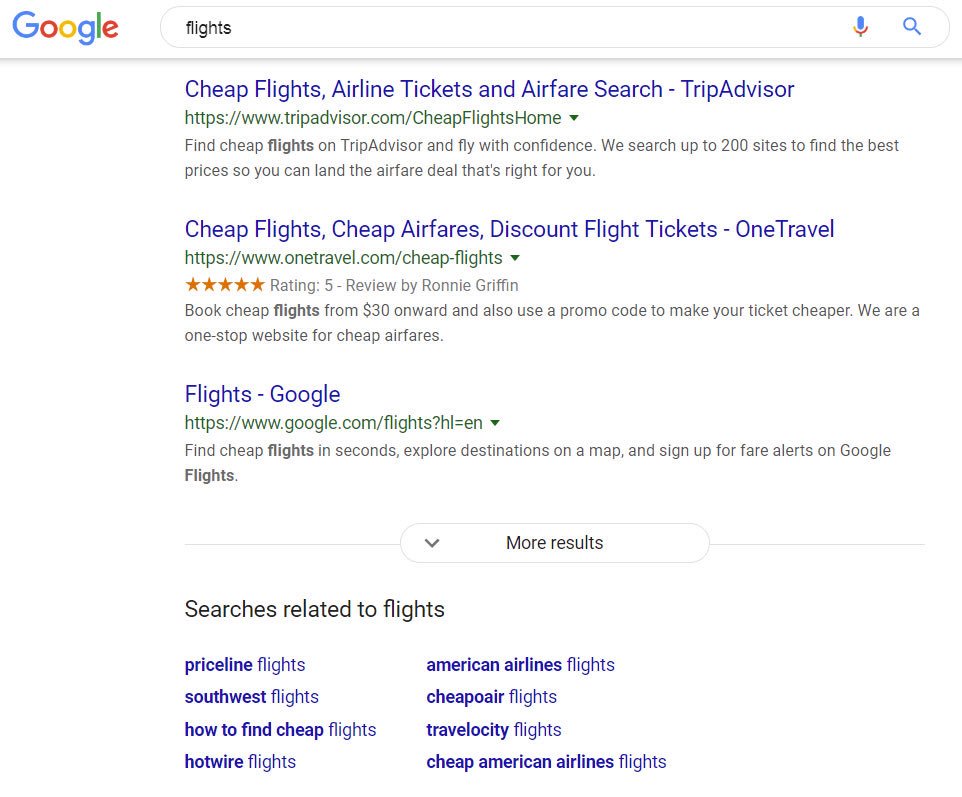This screenshot has height=797, width=962.
Task: Expand More results with the chevron
Action: click(432, 543)
